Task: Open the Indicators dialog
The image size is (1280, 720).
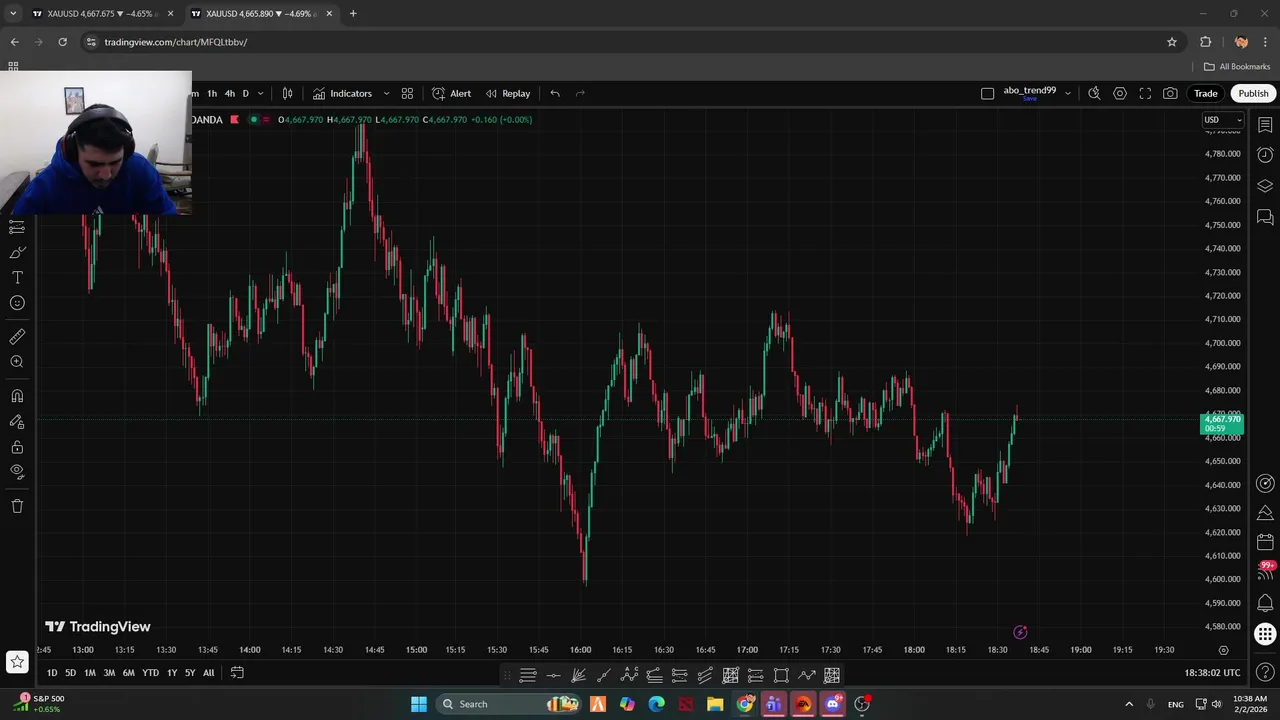Action: pos(342,93)
